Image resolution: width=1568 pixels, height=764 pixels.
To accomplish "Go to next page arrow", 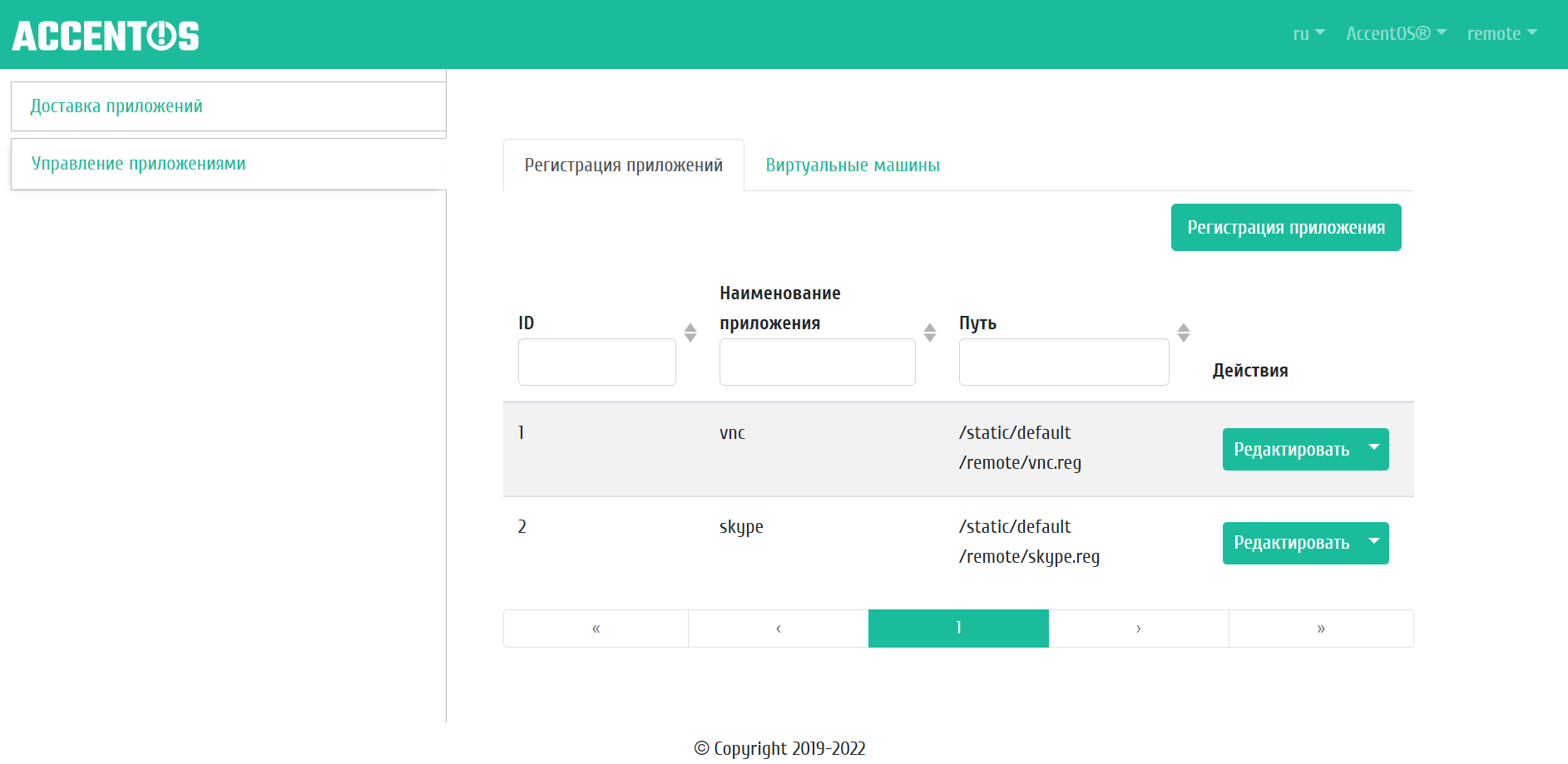I will coord(1138,628).
